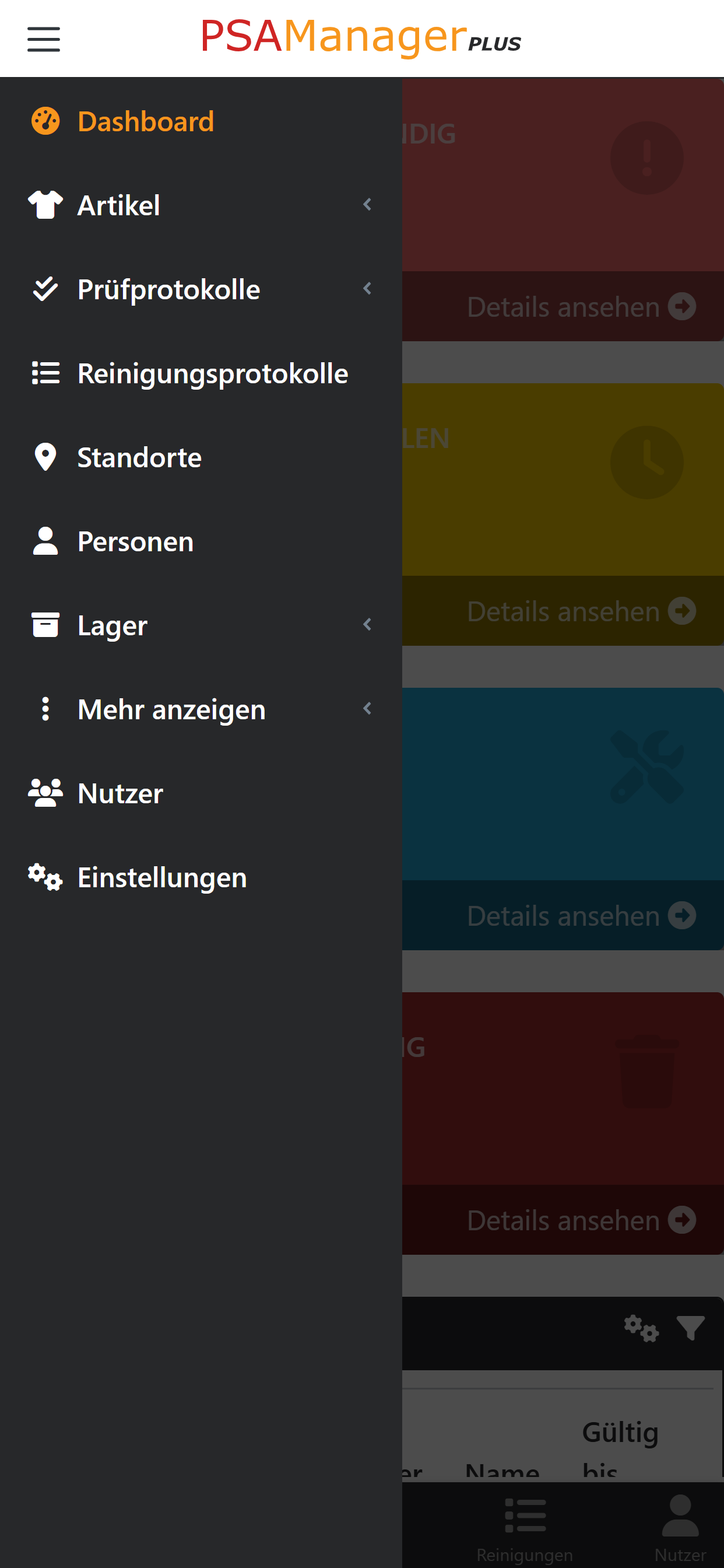The image size is (724, 1568).
Task: Click the PSA Manager Plus logo
Action: (361, 38)
